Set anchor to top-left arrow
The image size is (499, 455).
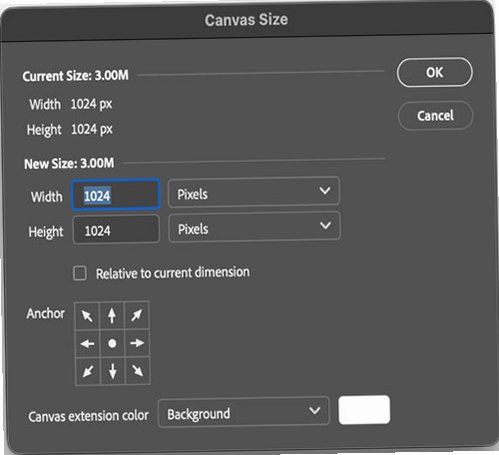(87, 316)
